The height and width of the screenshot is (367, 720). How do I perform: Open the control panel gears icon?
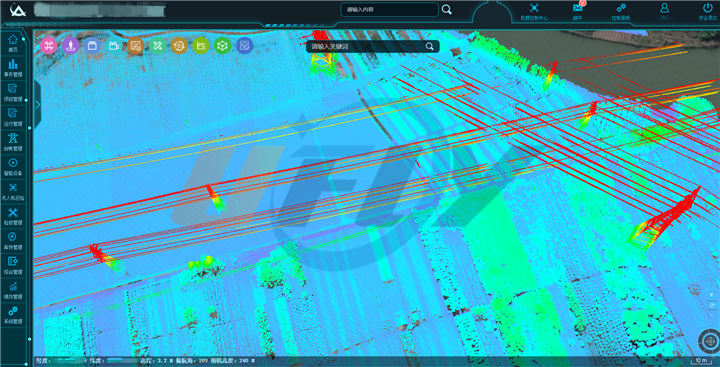621,11
